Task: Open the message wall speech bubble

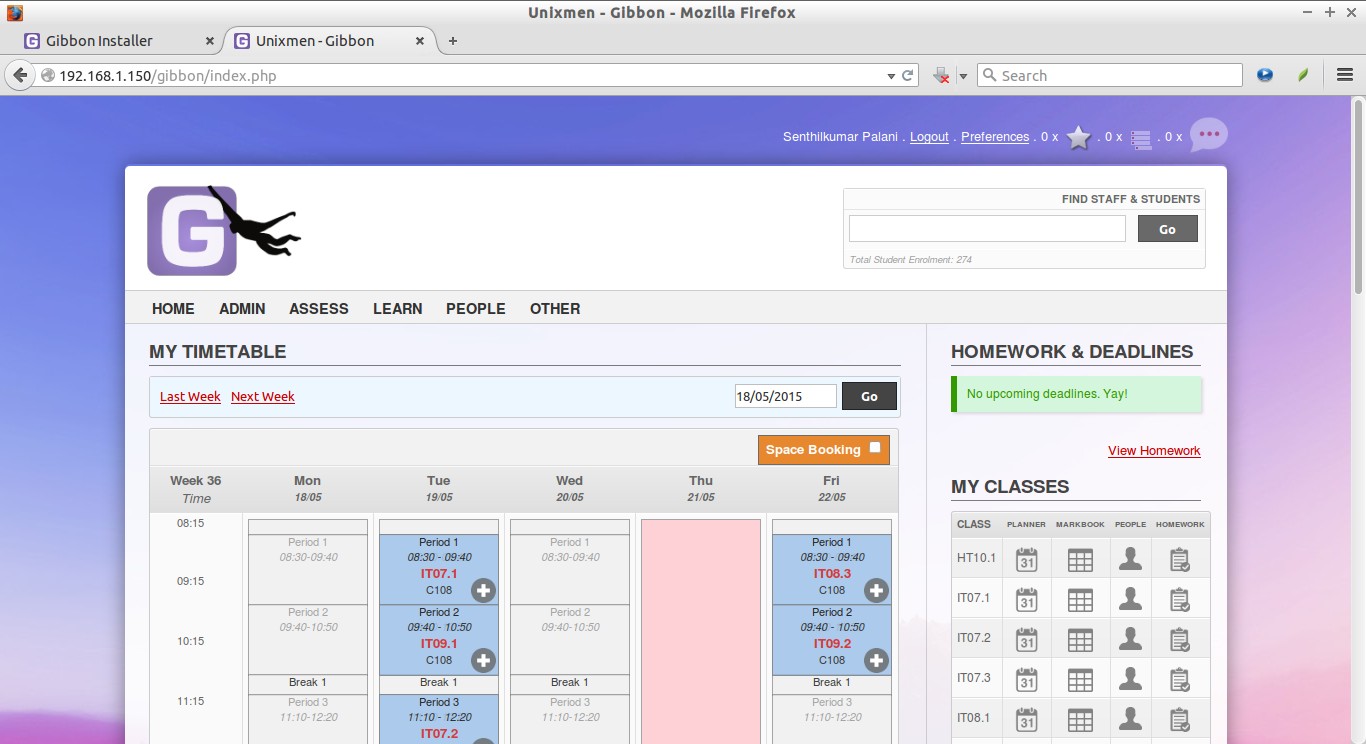Action: [x=1208, y=135]
